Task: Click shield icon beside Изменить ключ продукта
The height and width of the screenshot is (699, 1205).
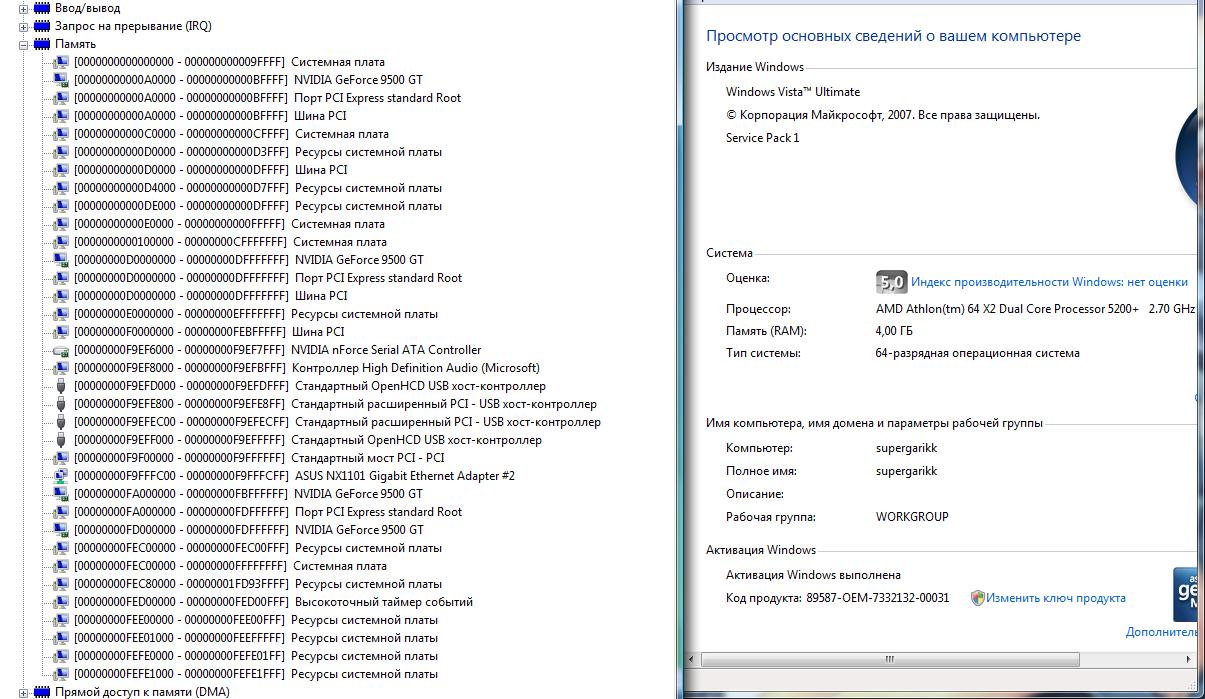Action: 978,598
